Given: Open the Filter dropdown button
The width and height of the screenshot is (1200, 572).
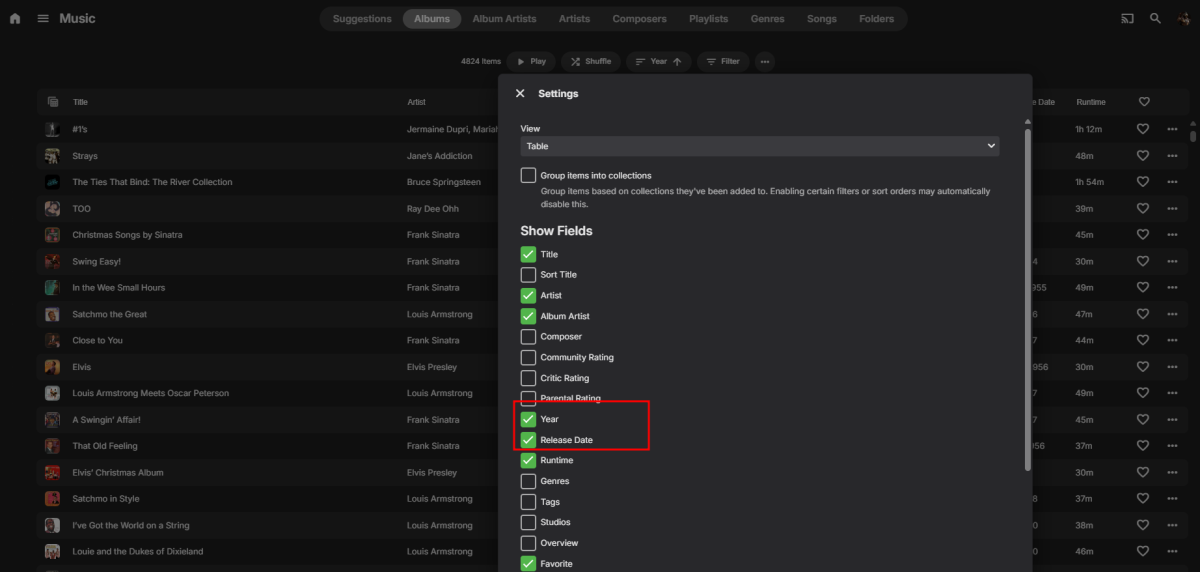Looking at the screenshot, I should tap(723, 62).
